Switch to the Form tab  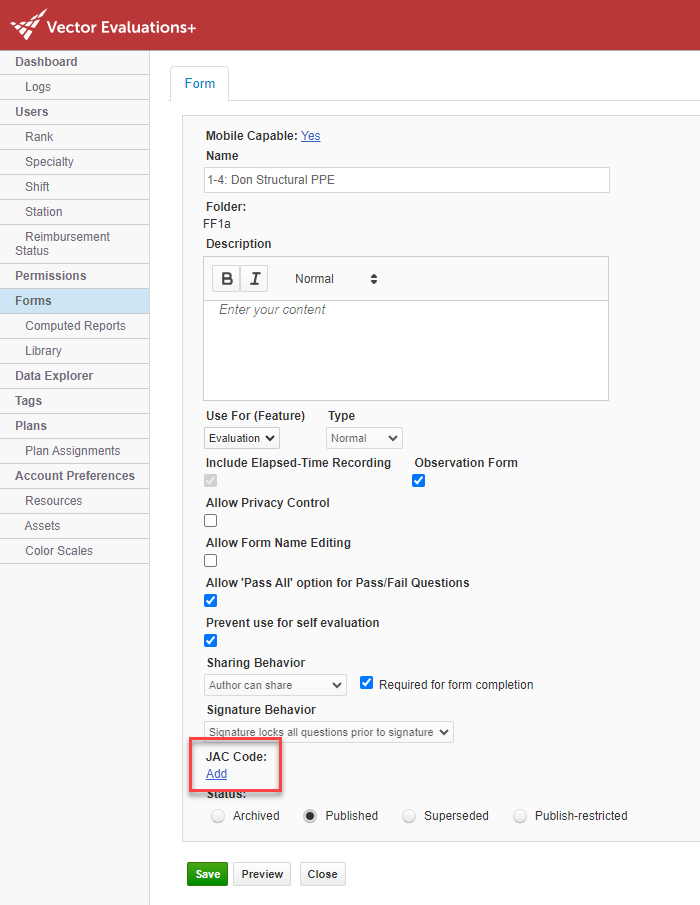199,84
